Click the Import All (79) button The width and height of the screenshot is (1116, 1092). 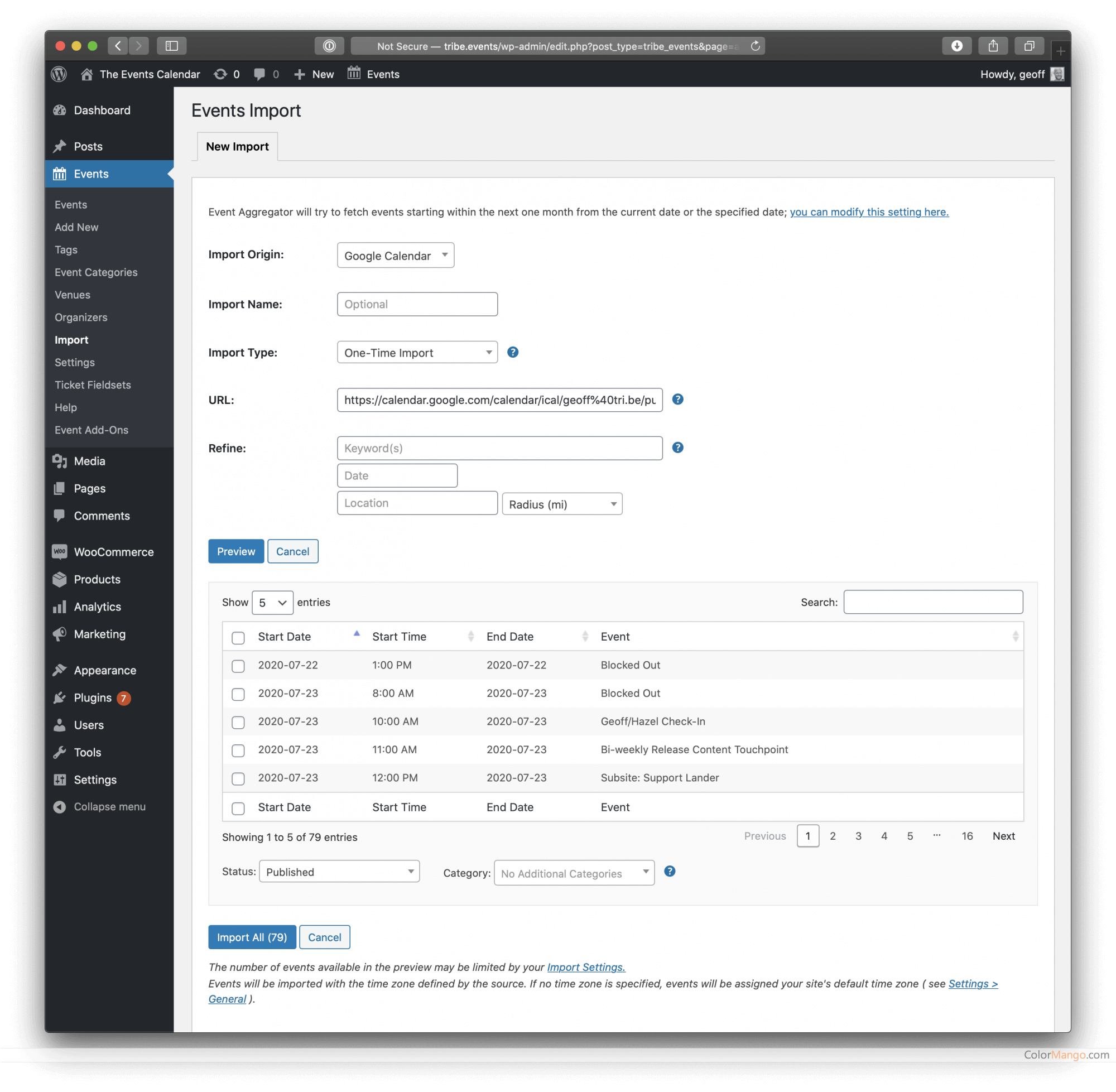(x=252, y=937)
